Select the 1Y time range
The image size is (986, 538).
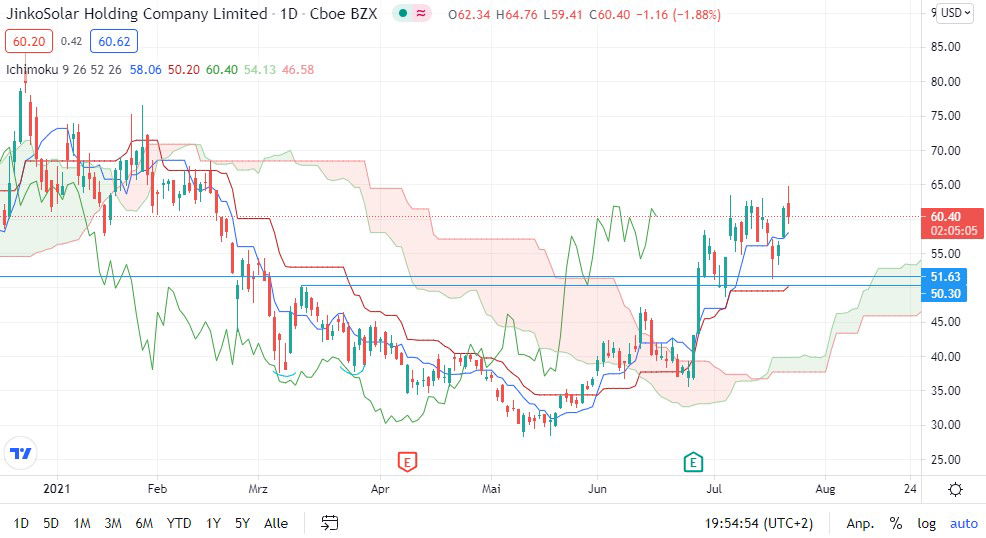(213, 523)
